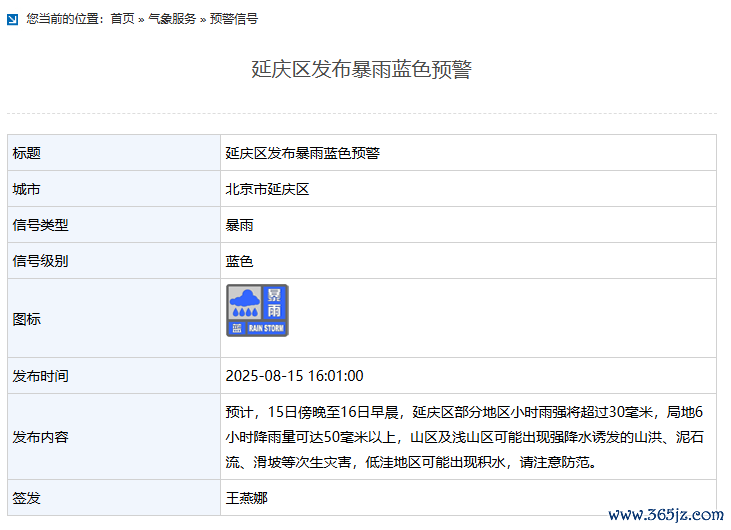
Task: Select the 签发 row label
Action: [x=27, y=498]
